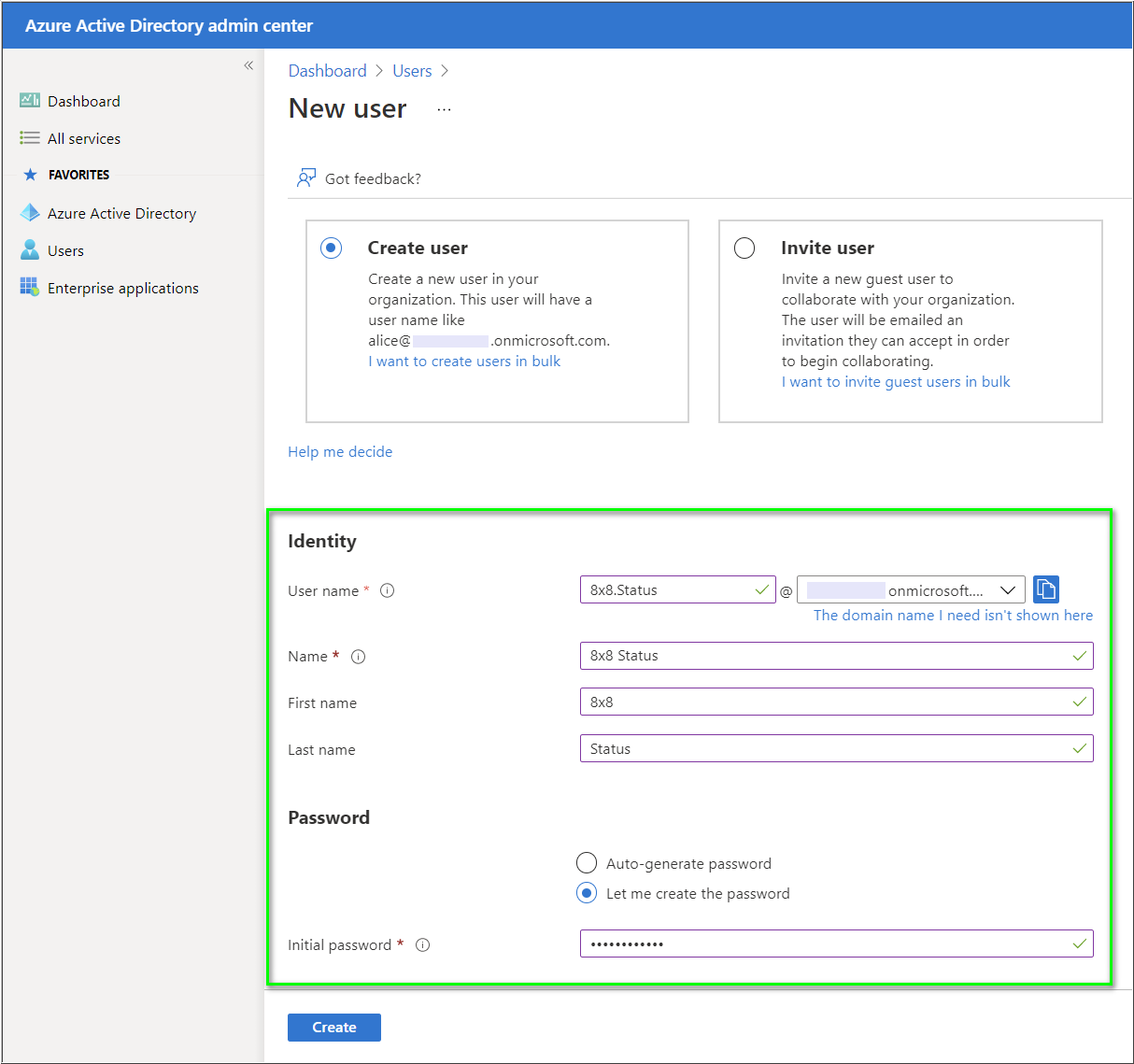1134x1064 pixels.
Task: Focus the Last name field containing Status
Action: 836,749
